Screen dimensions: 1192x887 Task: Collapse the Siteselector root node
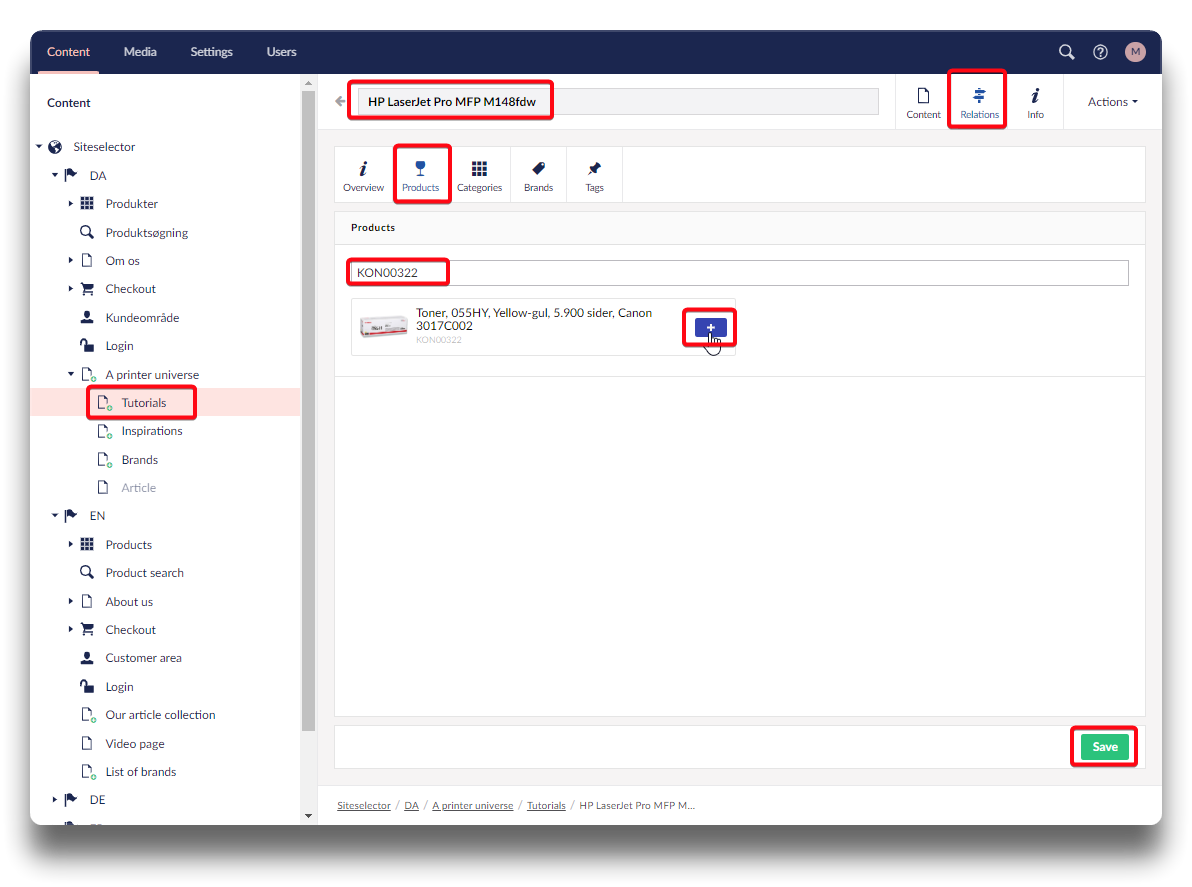(x=39, y=147)
